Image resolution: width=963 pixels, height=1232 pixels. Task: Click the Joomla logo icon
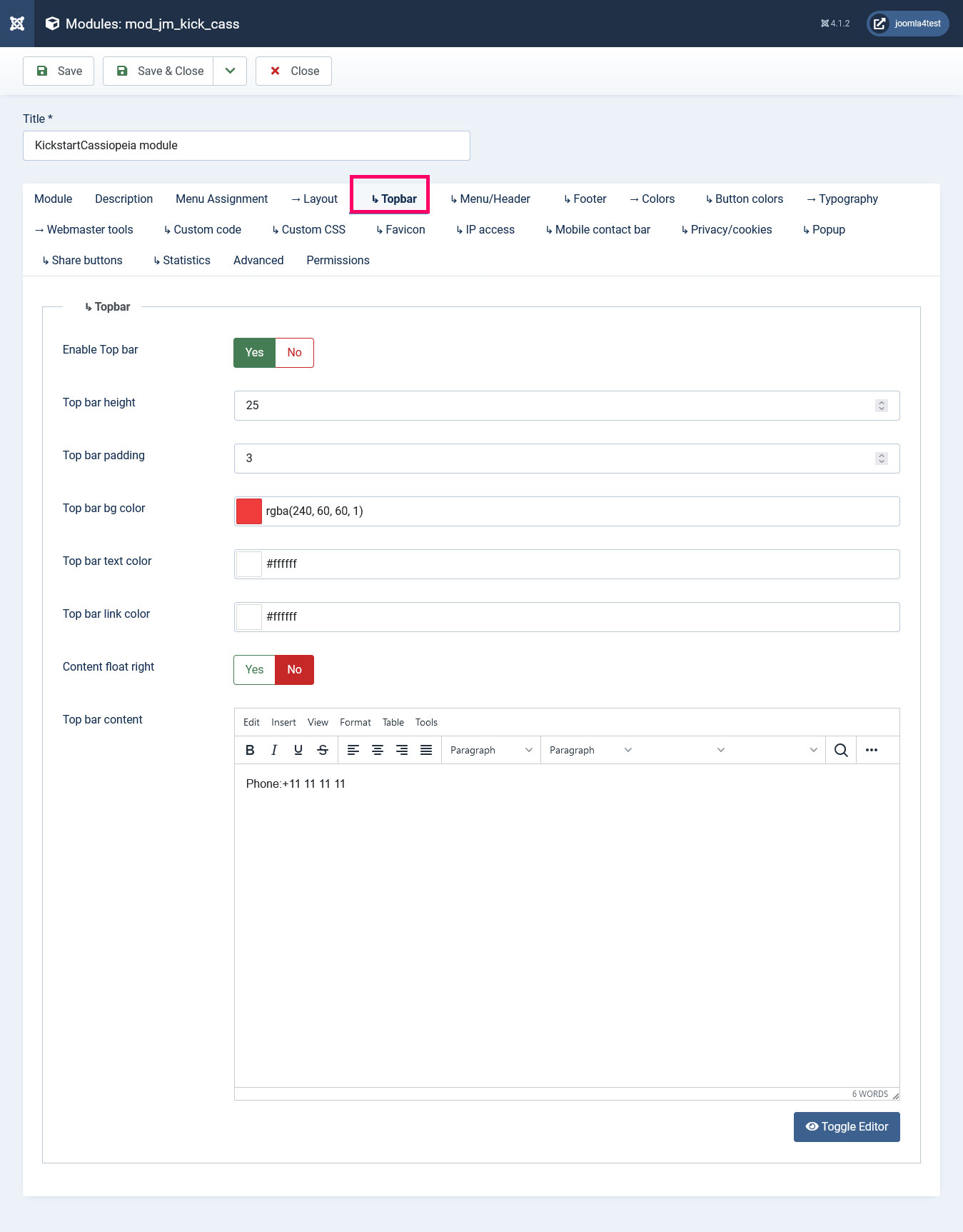pyautogui.click(x=17, y=24)
